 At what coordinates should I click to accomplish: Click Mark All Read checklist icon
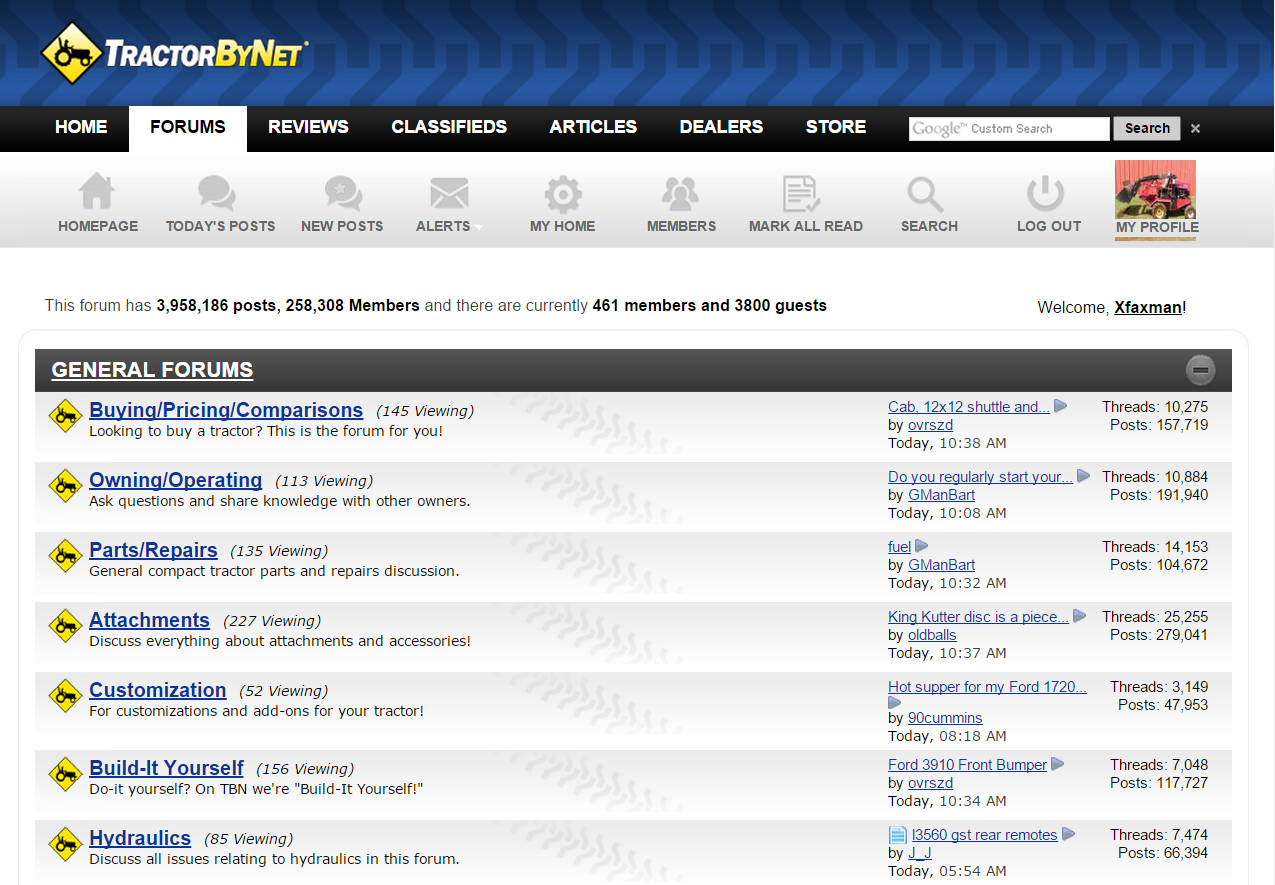[x=801, y=193]
